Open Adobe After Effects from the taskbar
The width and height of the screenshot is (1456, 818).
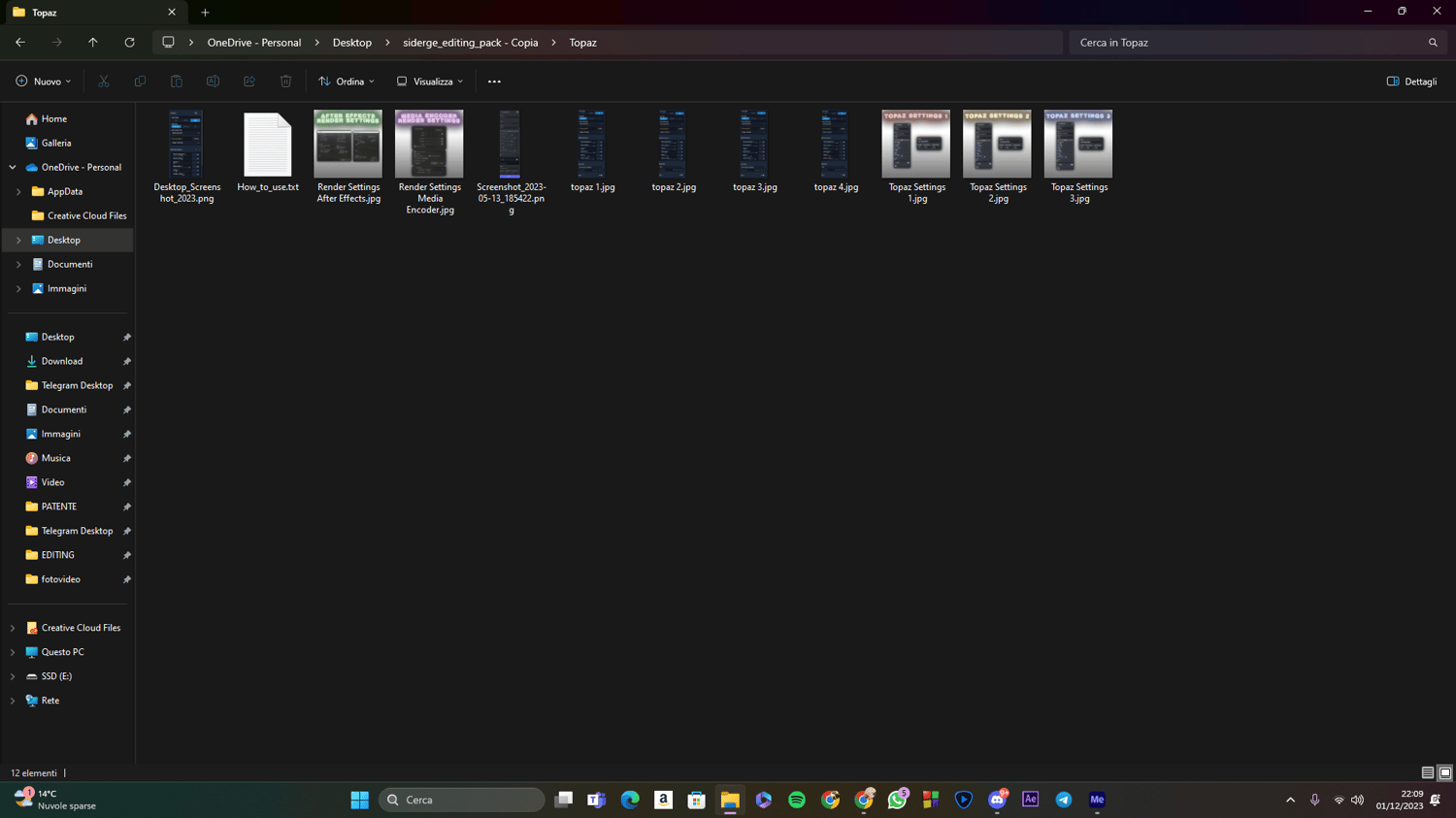tap(1030, 800)
